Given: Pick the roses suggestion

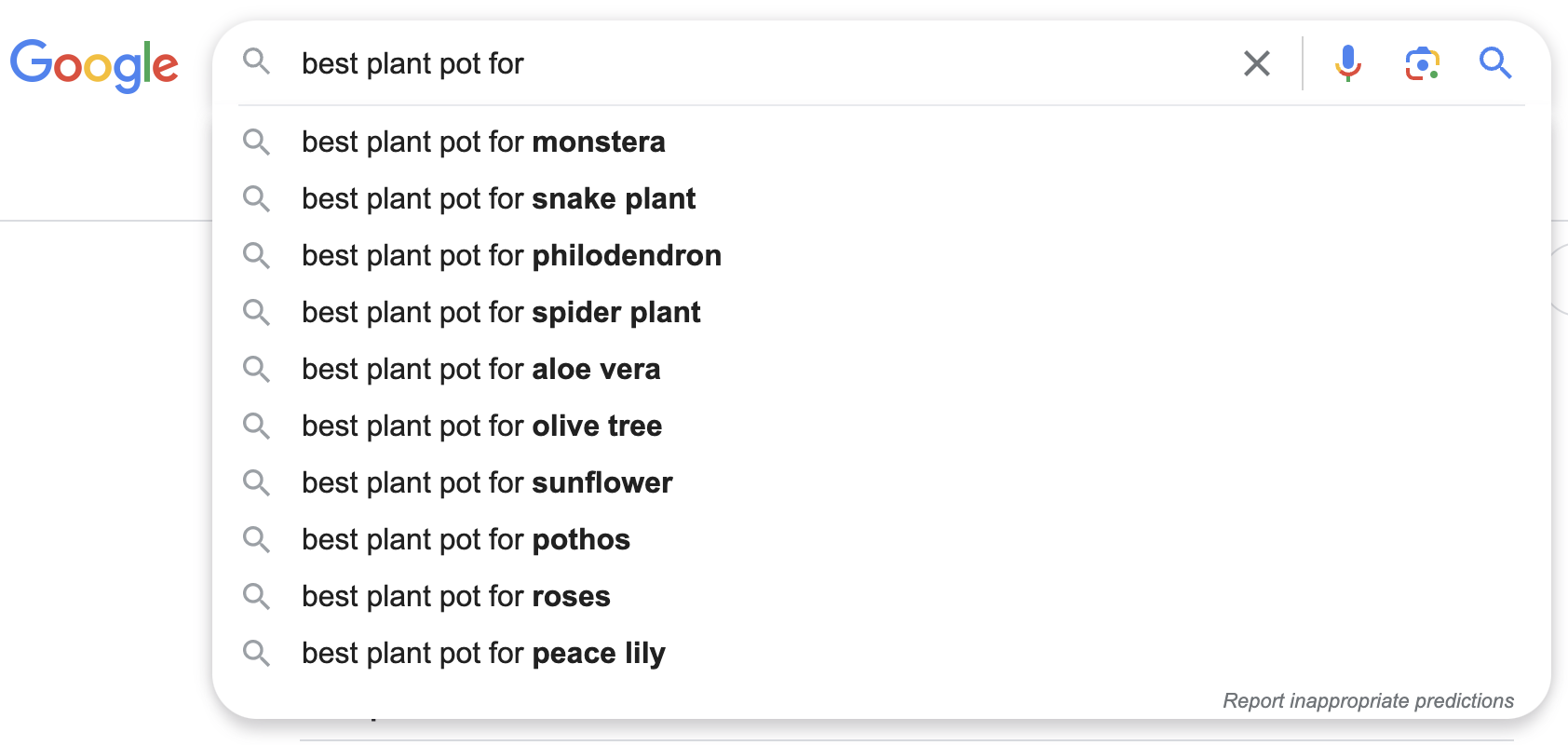Looking at the screenshot, I should (x=456, y=596).
